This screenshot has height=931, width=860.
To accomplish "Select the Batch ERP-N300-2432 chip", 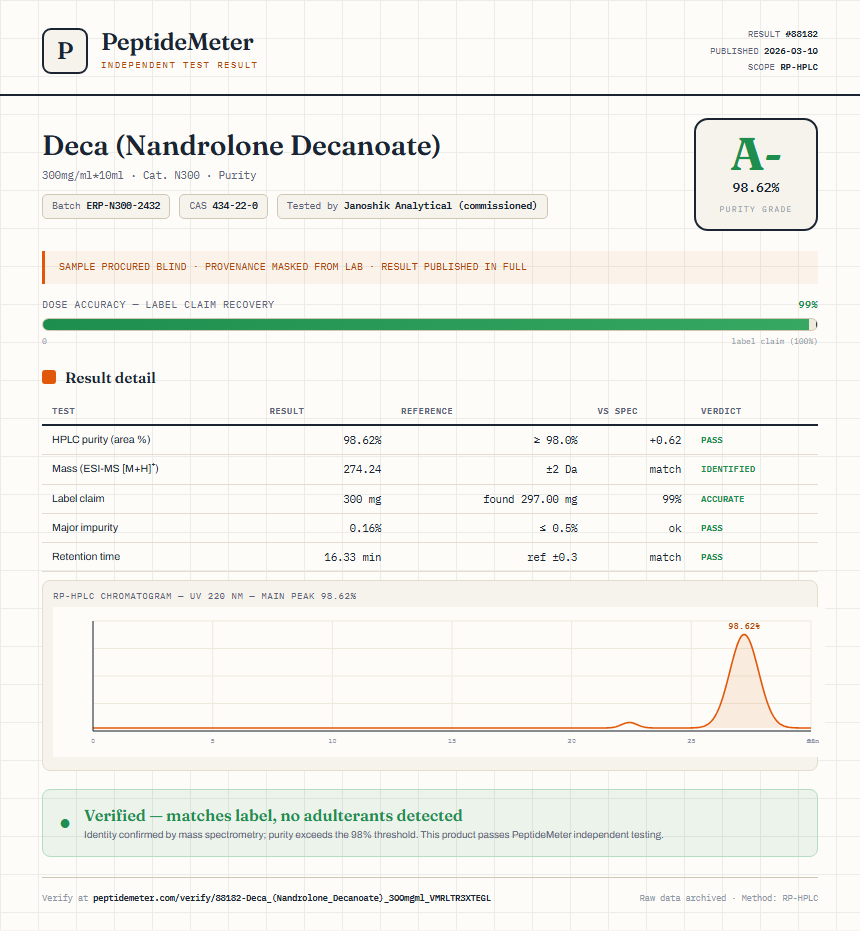I will pos(106,206).
